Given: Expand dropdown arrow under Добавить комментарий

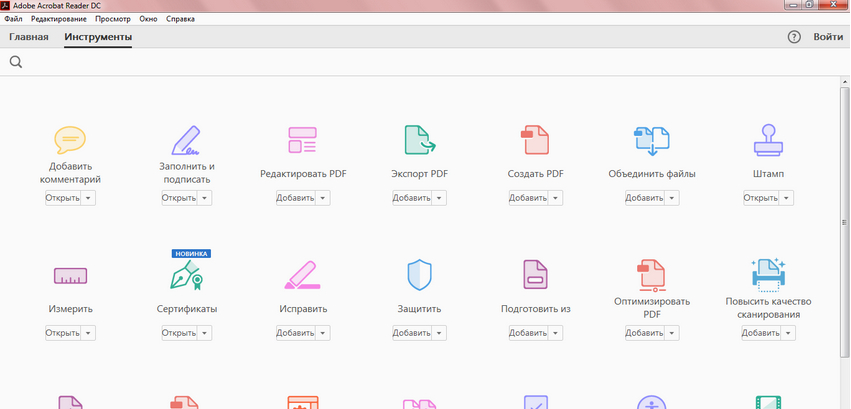Looking at the screenshot, I should click(x=88, y=198).
